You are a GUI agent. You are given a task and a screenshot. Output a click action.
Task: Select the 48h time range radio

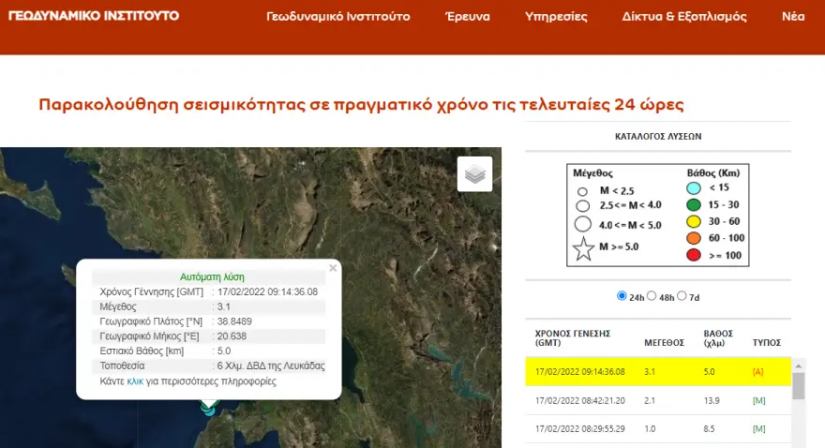tap(653, 296)
